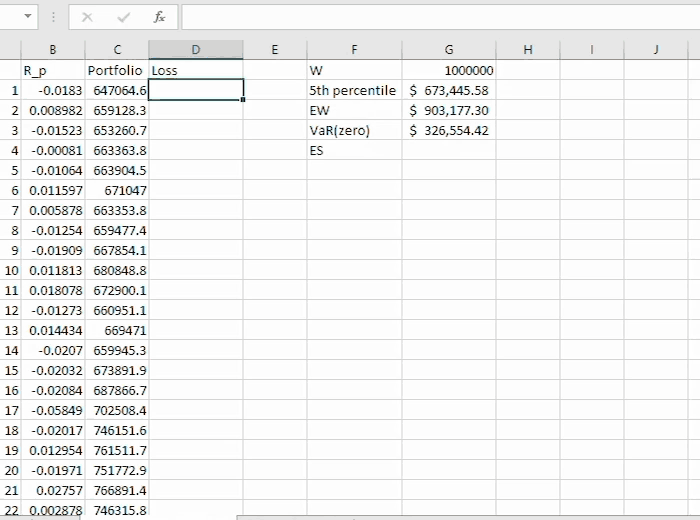Select the R_p cell -0.01254
This screenshot has height=520, width=700.
pos(53,230)
